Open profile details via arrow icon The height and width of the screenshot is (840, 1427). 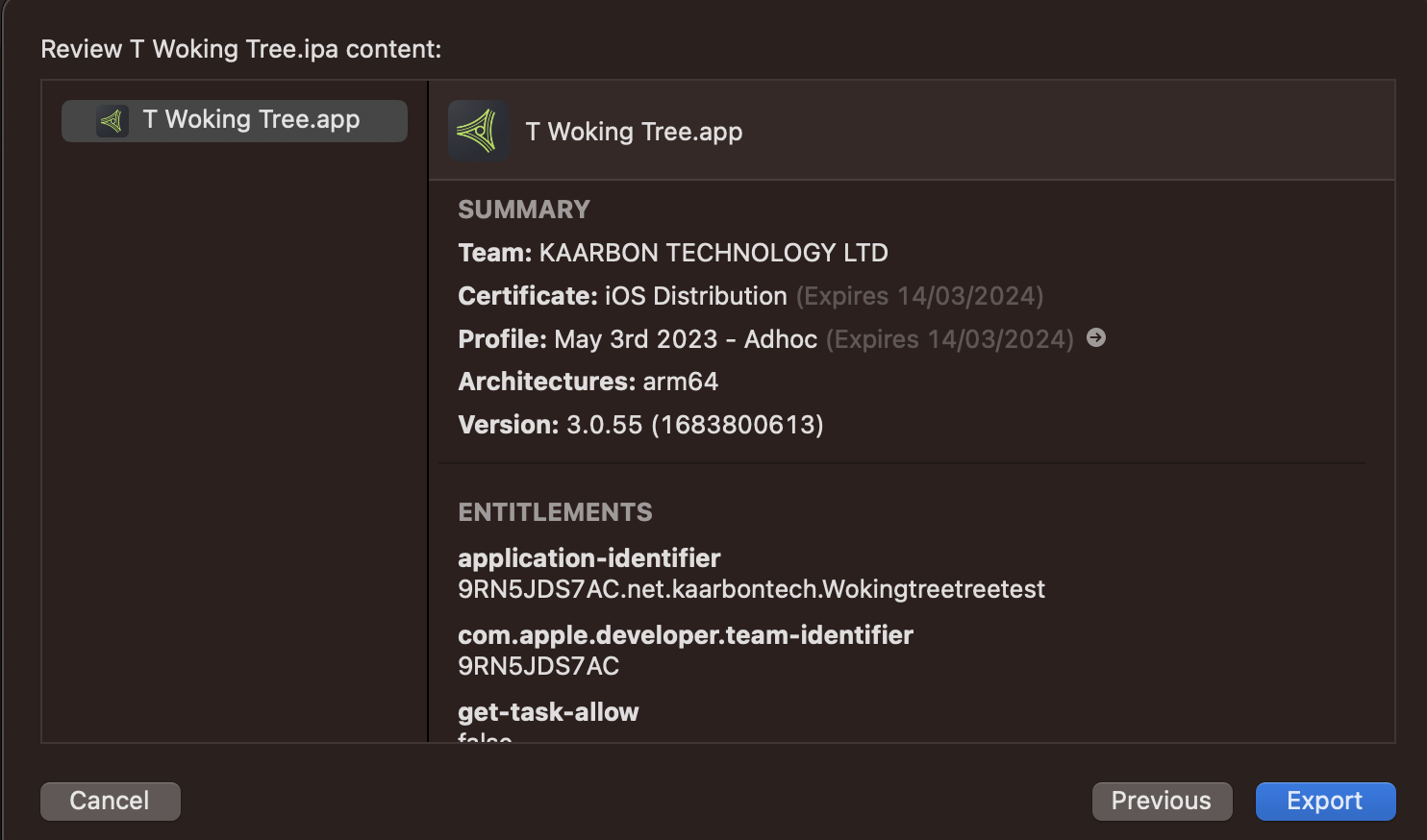[1095, 338]
